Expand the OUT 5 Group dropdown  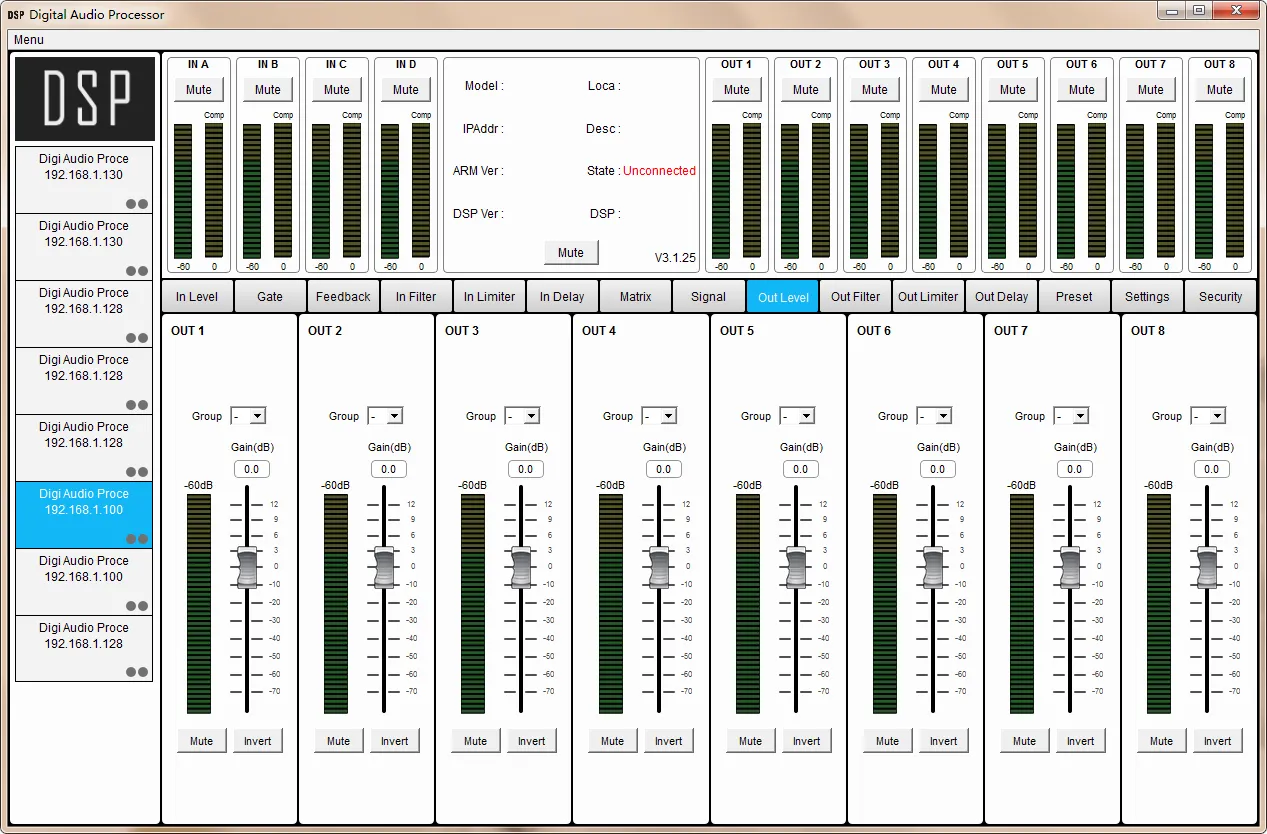797,416
